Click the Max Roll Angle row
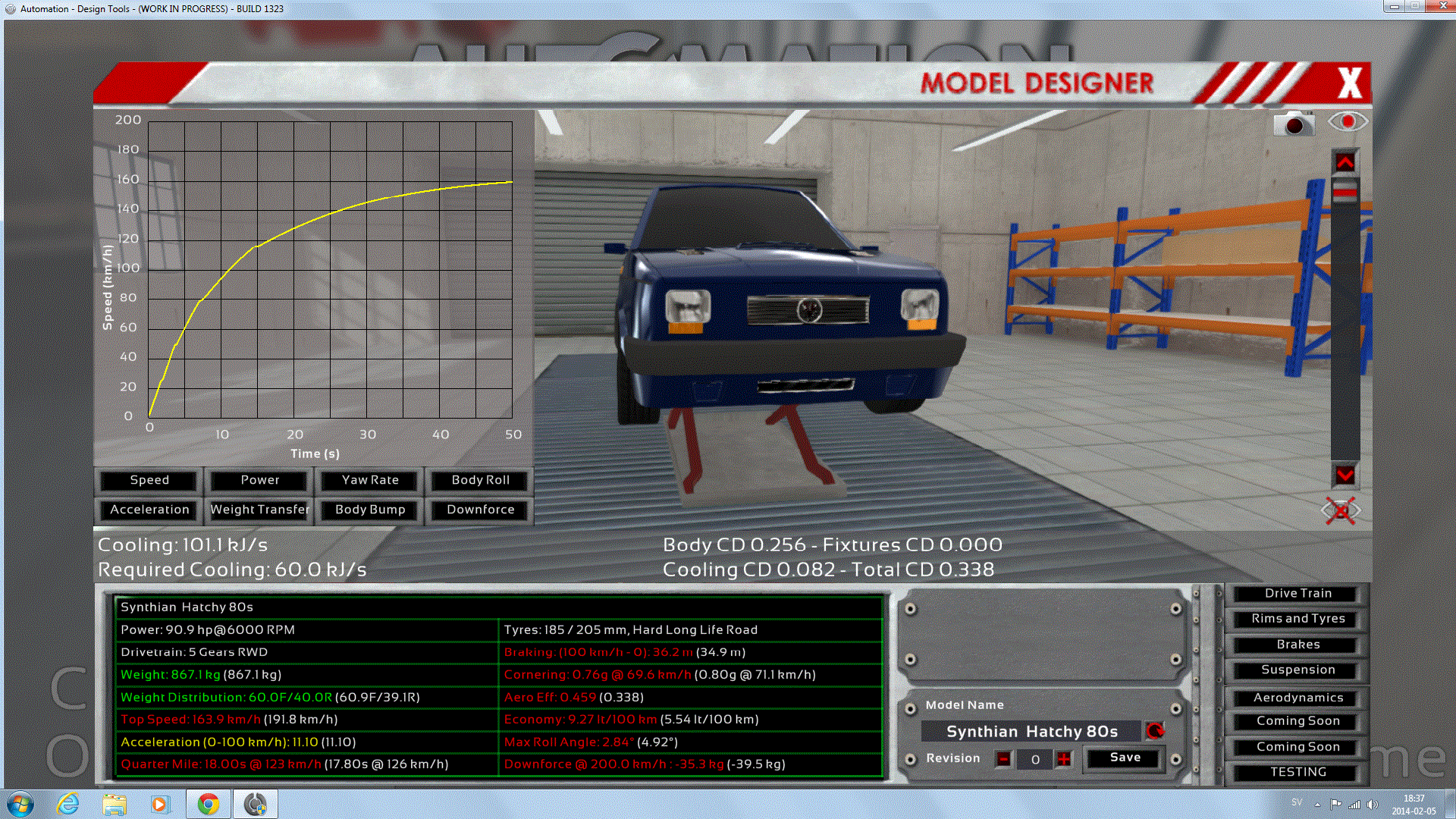Screen dimensions: 1456x819 click(x=691, y=742)
